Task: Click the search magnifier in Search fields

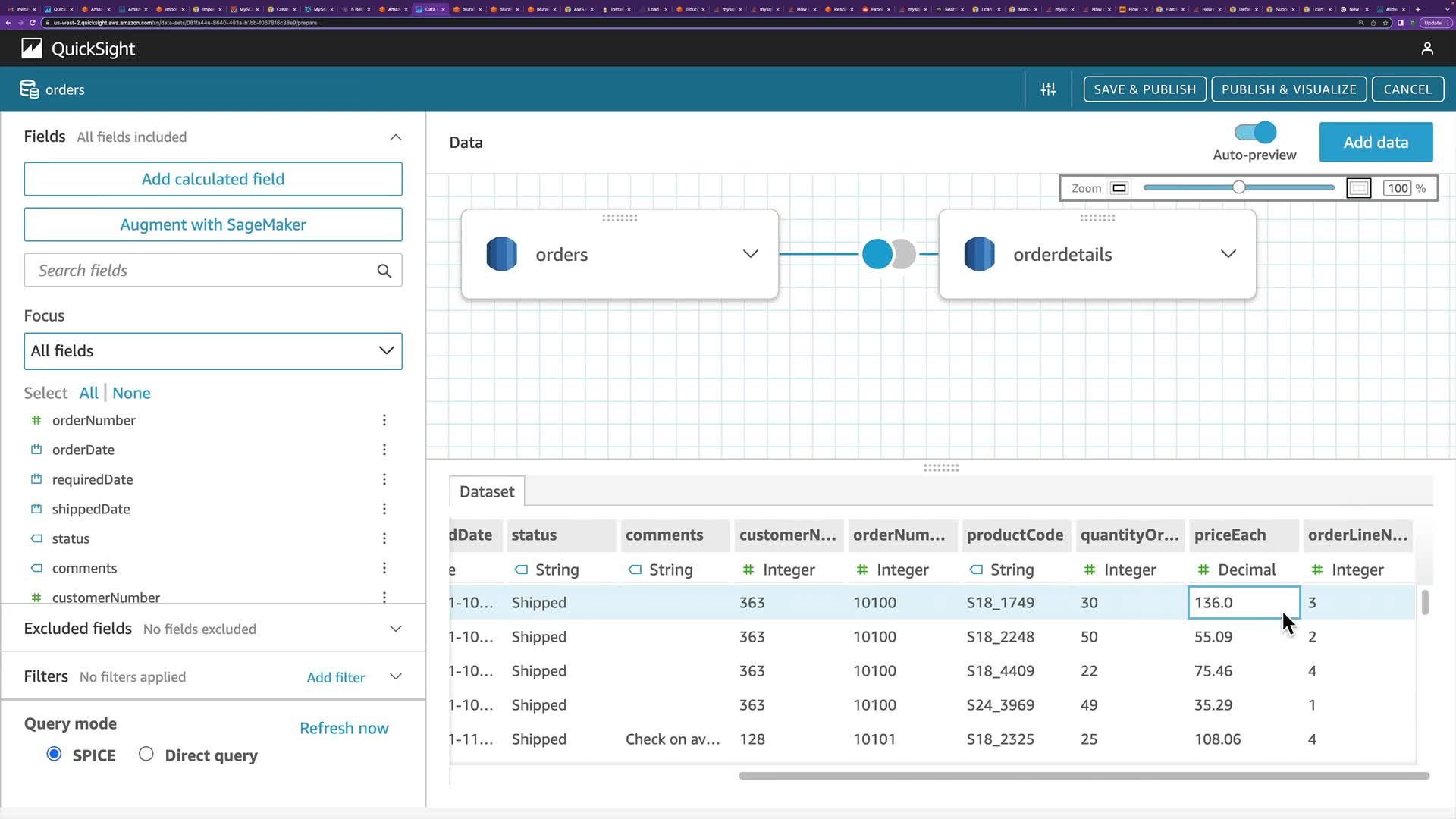Action: 384,271
